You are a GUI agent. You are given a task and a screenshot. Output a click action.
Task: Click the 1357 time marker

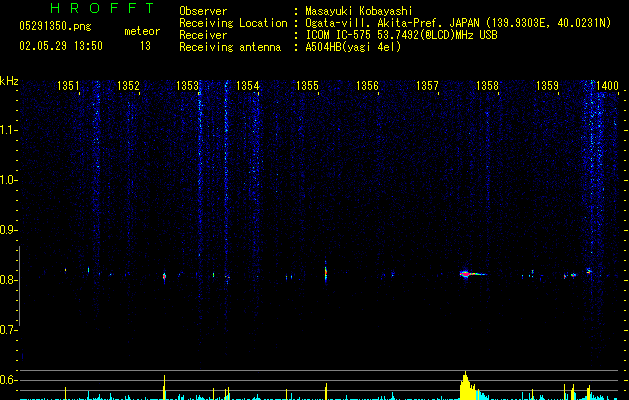pyautogui.click(x=427, y=86)
